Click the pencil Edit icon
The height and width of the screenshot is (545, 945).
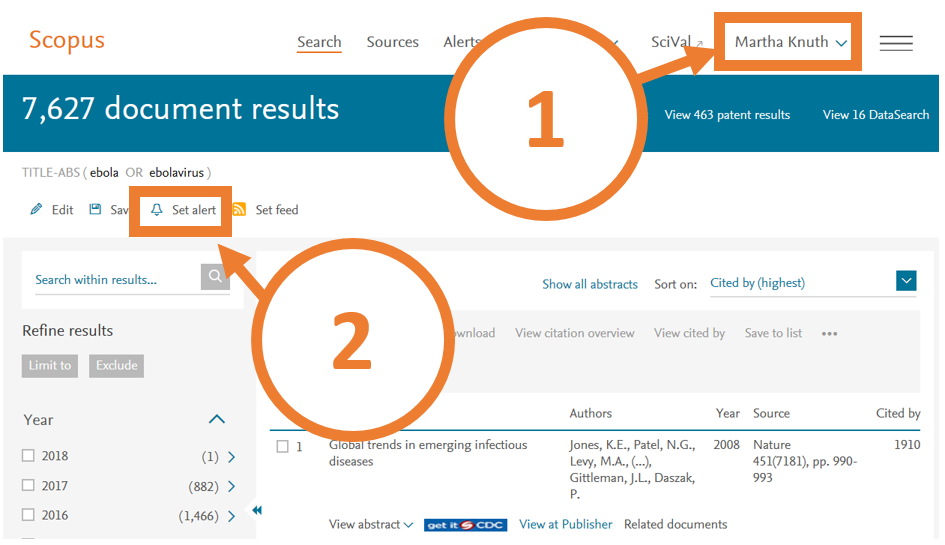point(37,210)
